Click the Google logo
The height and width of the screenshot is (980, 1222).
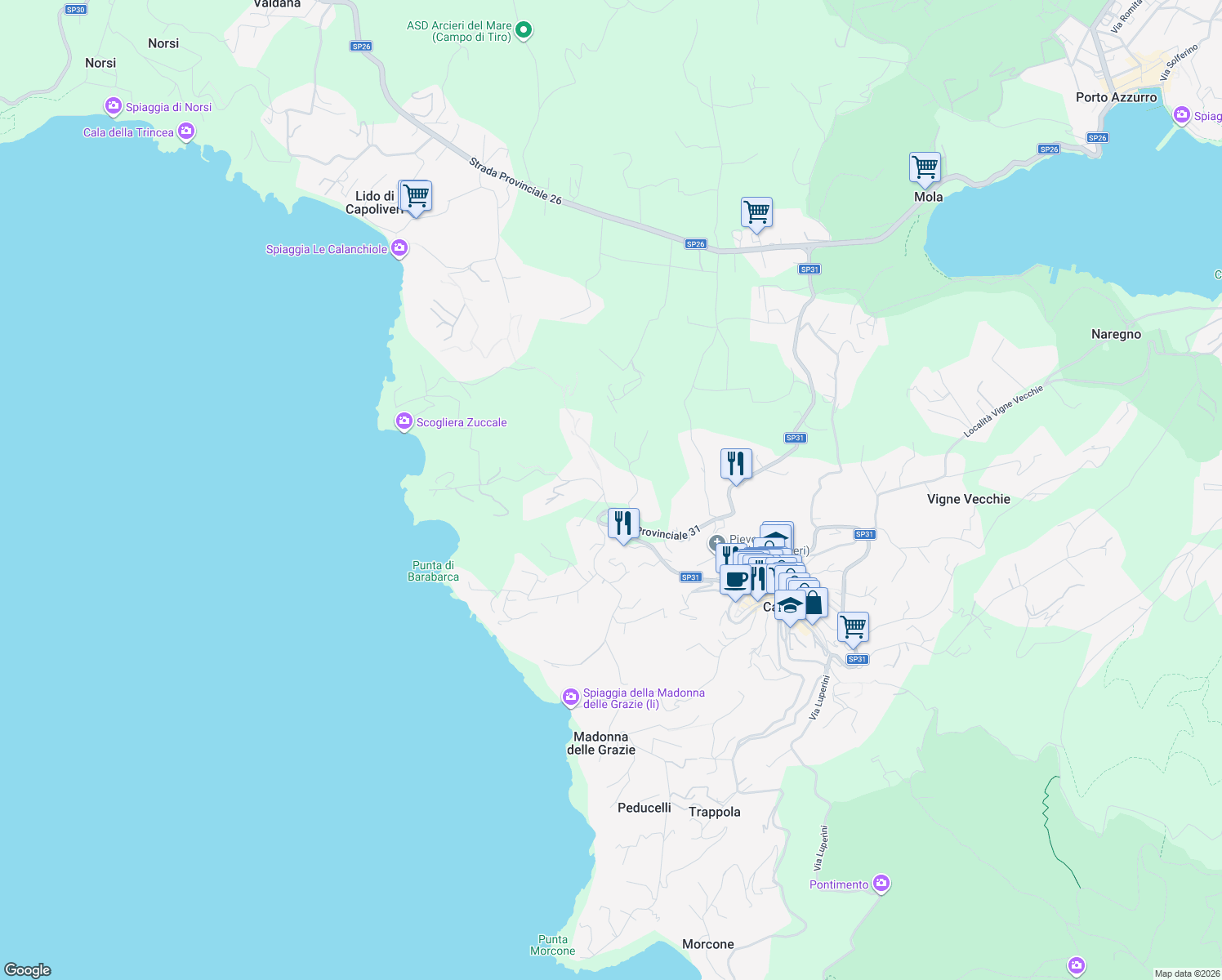pos(28,969)
